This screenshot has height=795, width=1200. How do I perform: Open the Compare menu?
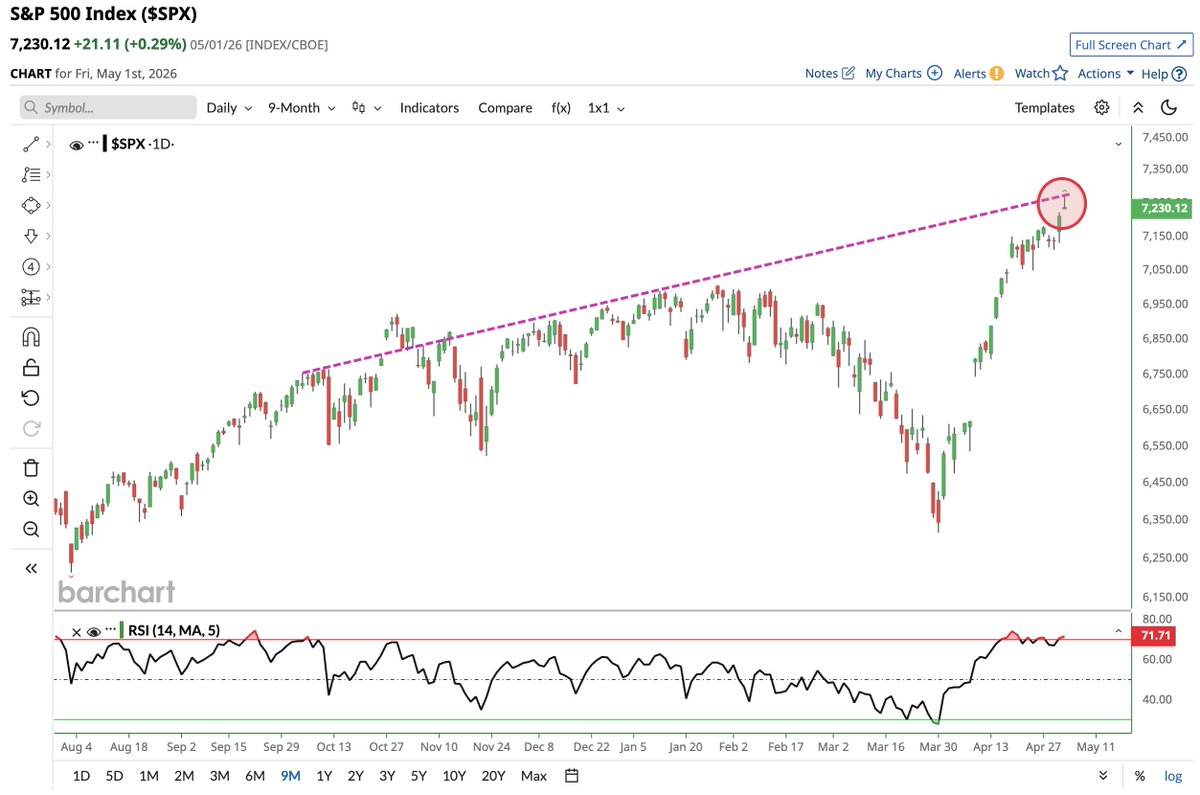505,108
